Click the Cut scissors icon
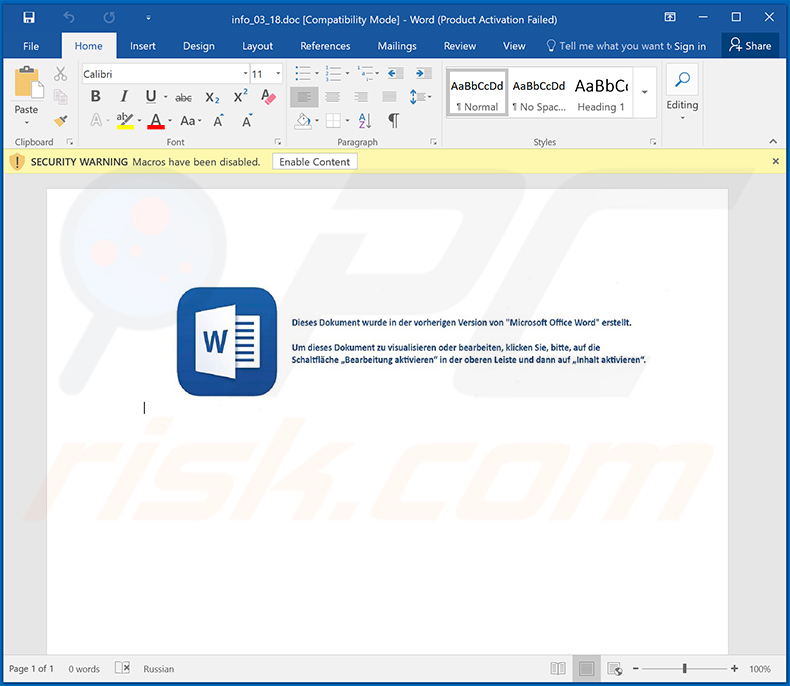Screen dimensions: 790x686 60,74
